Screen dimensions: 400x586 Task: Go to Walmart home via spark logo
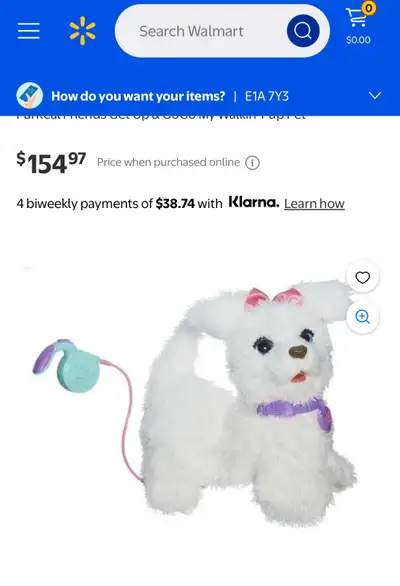83,31
